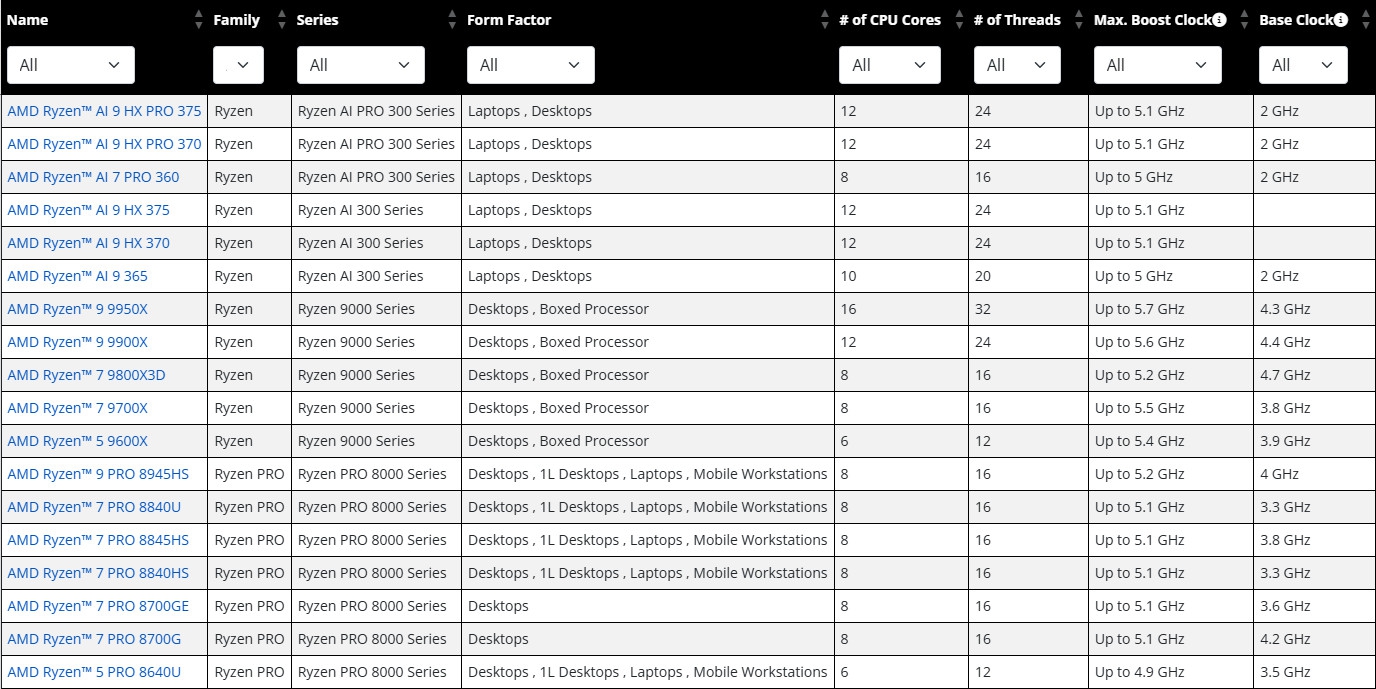Sort by Form Factor column arrows
Image resolution: width=1376 pixels, height=689 pixels.
tap(824, 19)
